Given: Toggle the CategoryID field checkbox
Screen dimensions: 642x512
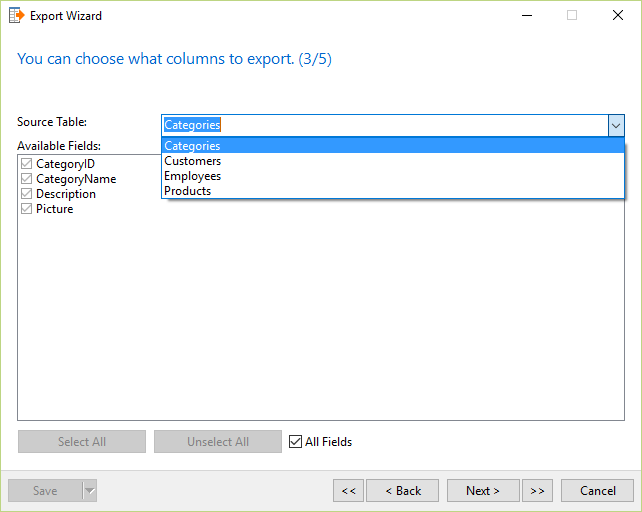Looking at the screenshot, I should [27, 164].
